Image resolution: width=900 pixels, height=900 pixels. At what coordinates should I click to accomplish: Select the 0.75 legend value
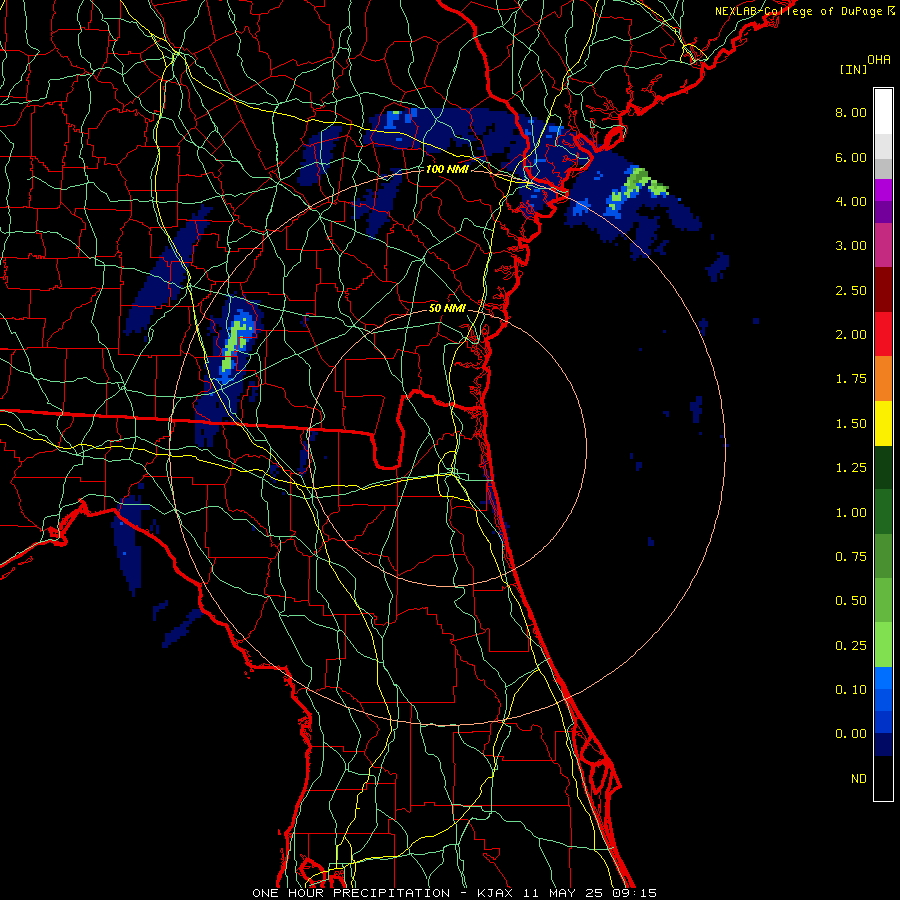[851, 557]
